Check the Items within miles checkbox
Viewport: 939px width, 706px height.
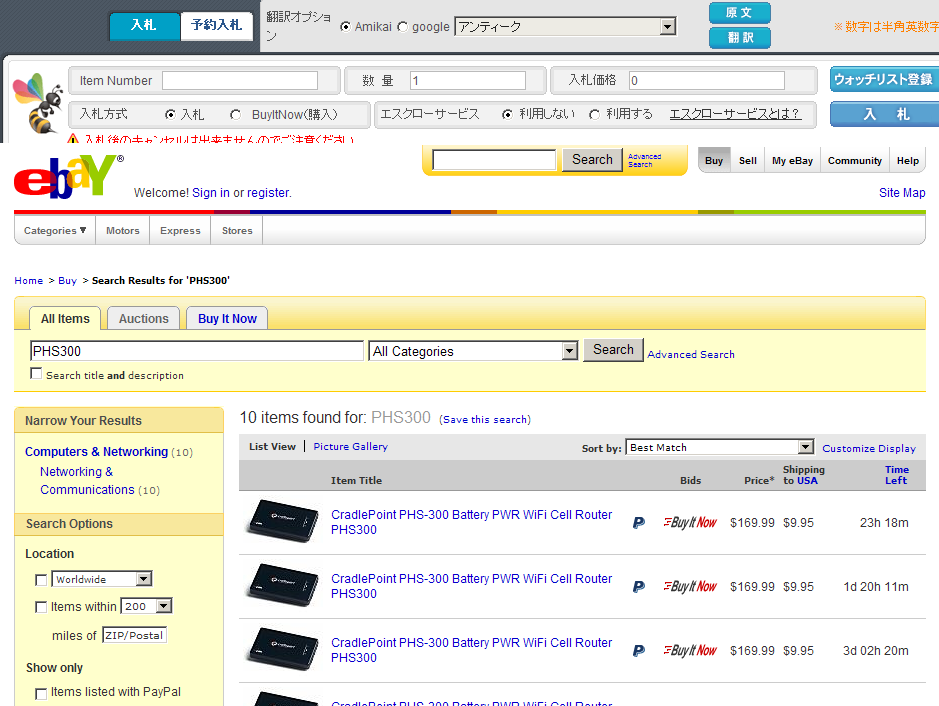click(41, 607)
